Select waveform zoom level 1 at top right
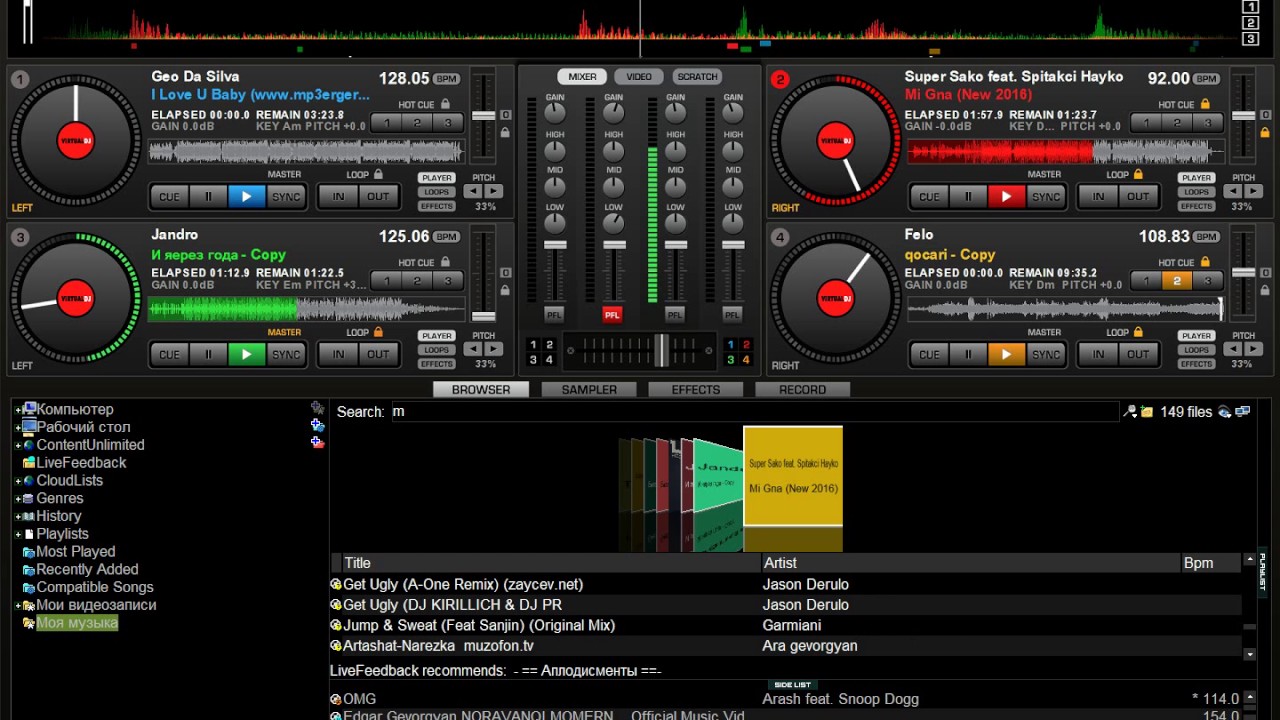The image size is (1280, 720). 1250,8
